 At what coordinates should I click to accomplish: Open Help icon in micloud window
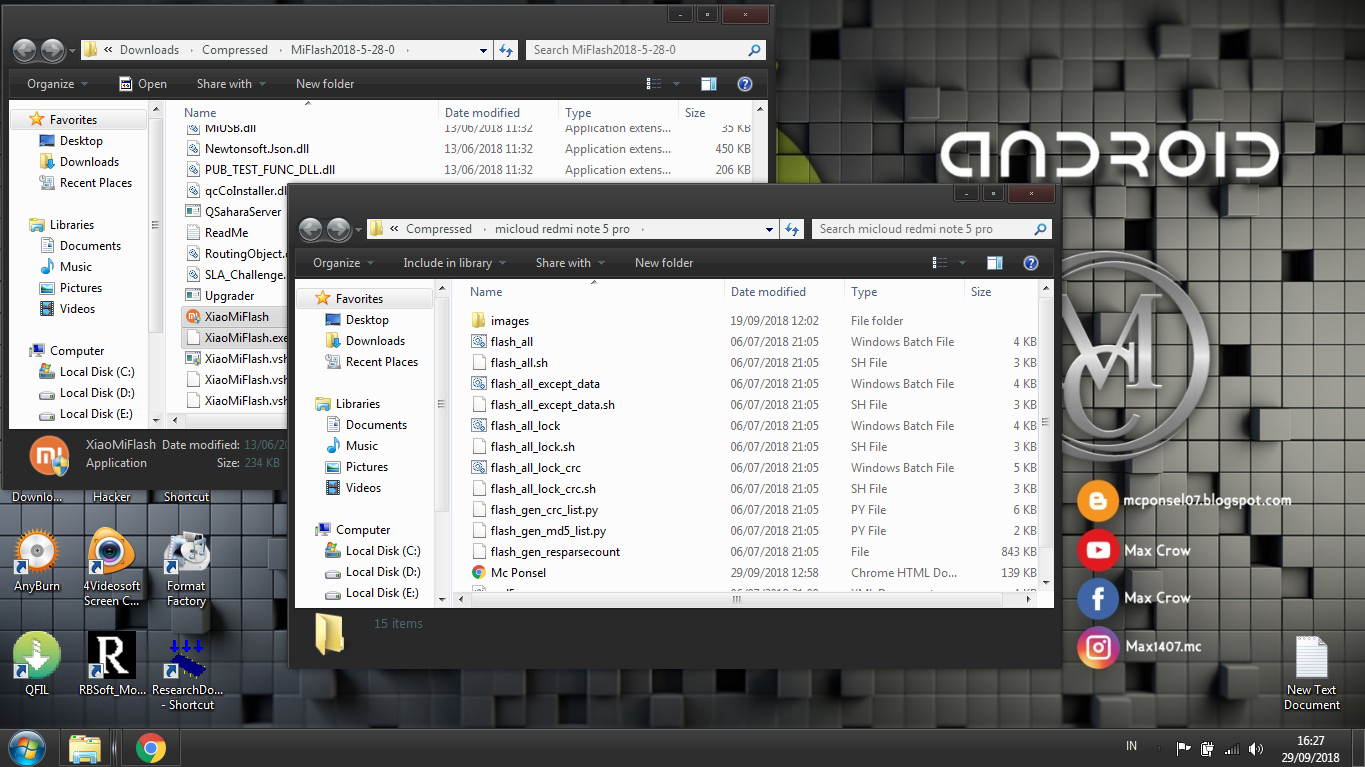(1030, 263)
